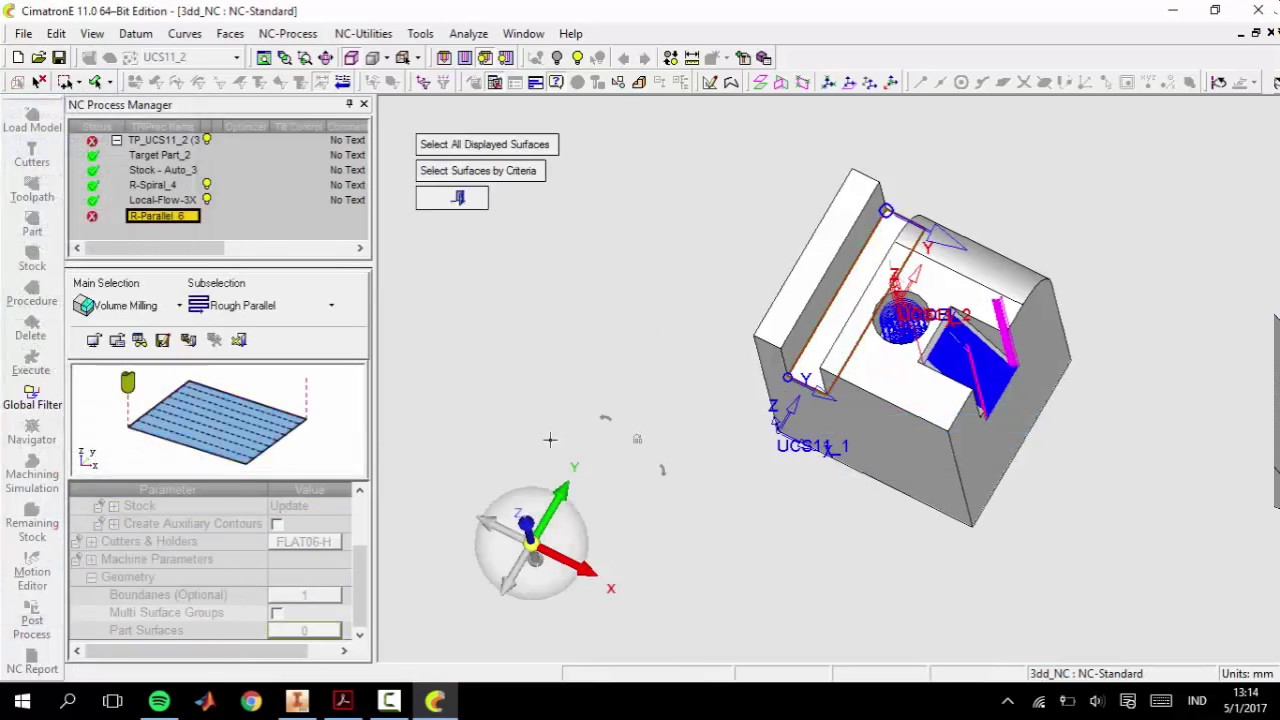Open the Curves menu
Image resolution: width=1280 pixels, height=720 pixels.
click(185, 34)
